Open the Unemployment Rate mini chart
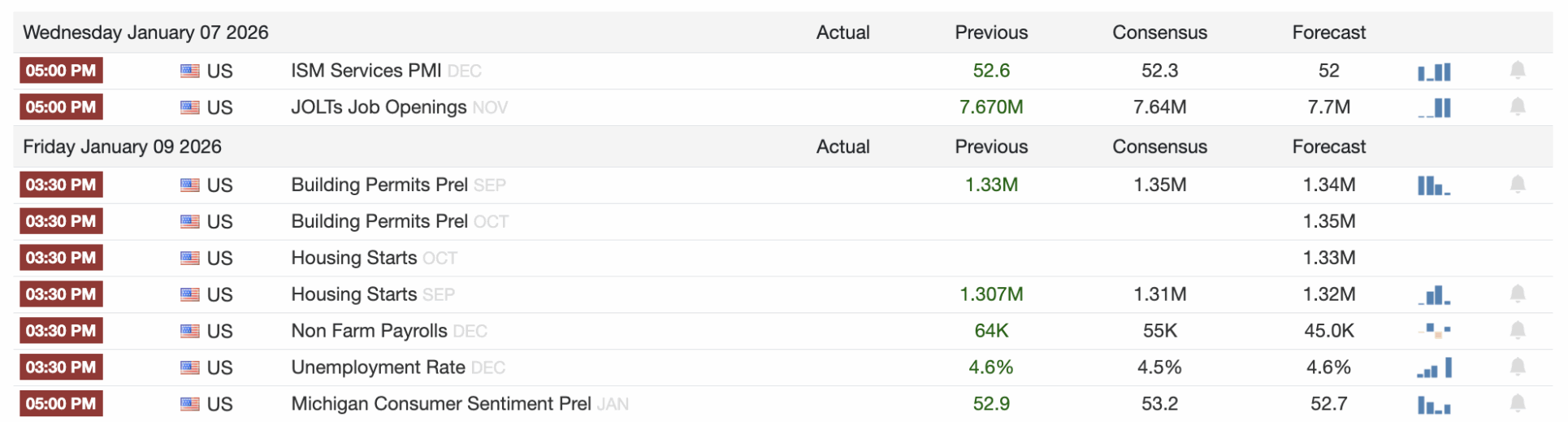The width and height of the screenshot is (1568, 422). pyautogui.click(x=1434, y=368)
